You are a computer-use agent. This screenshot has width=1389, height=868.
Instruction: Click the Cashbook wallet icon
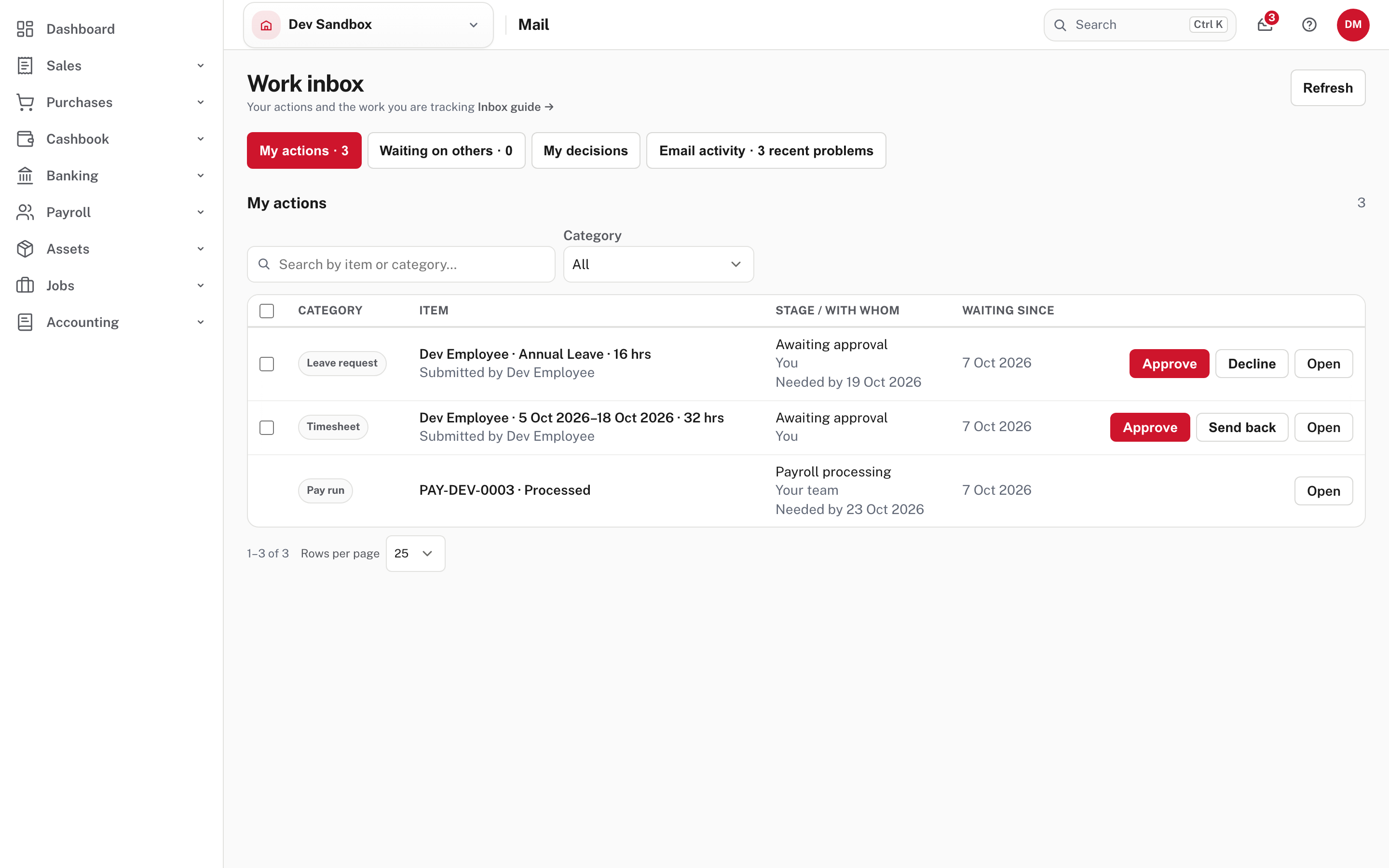(25, 139)
